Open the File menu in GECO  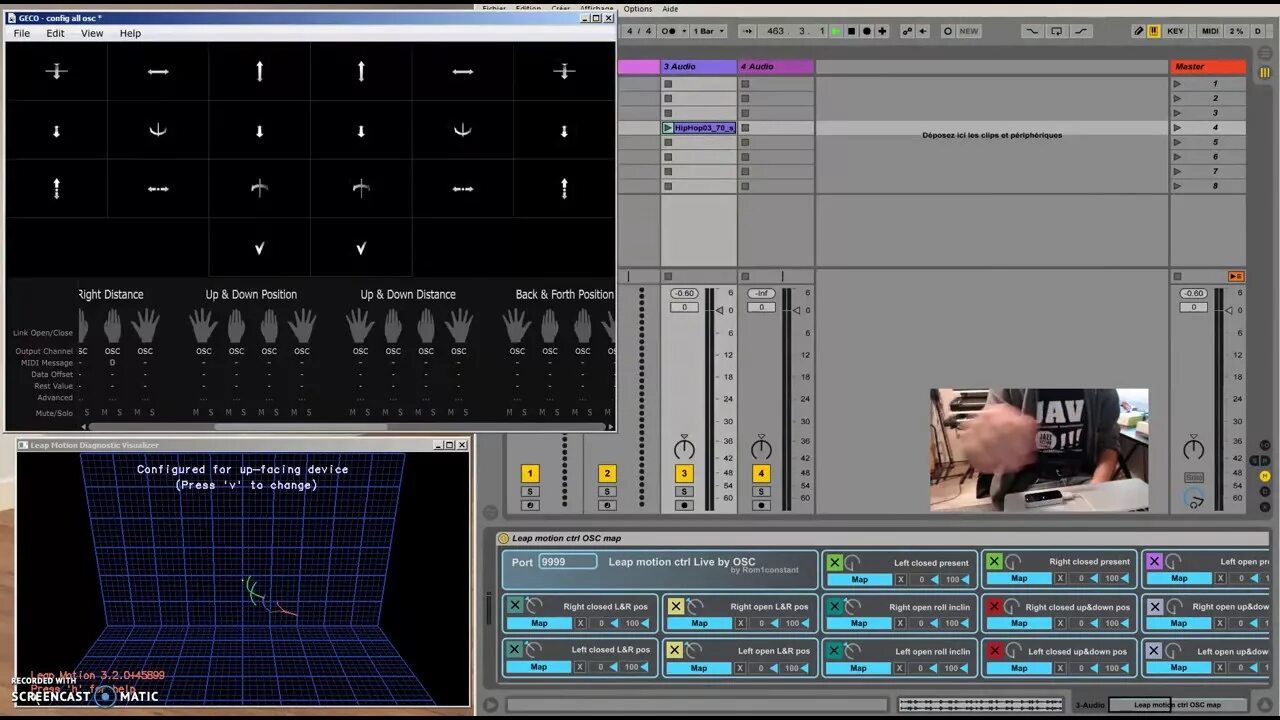[x=21, y=33]
